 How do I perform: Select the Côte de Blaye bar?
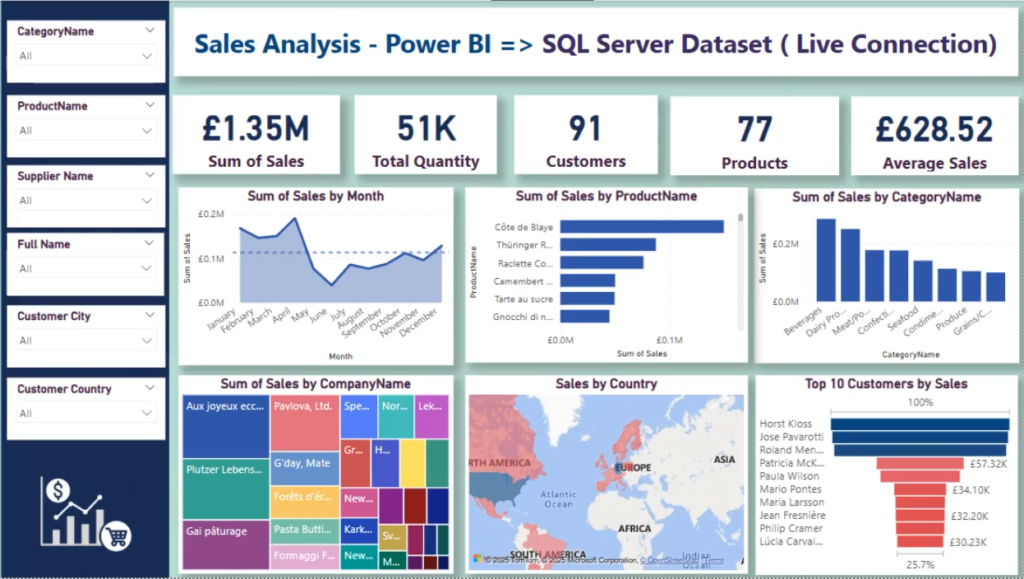tap(641, 227)
